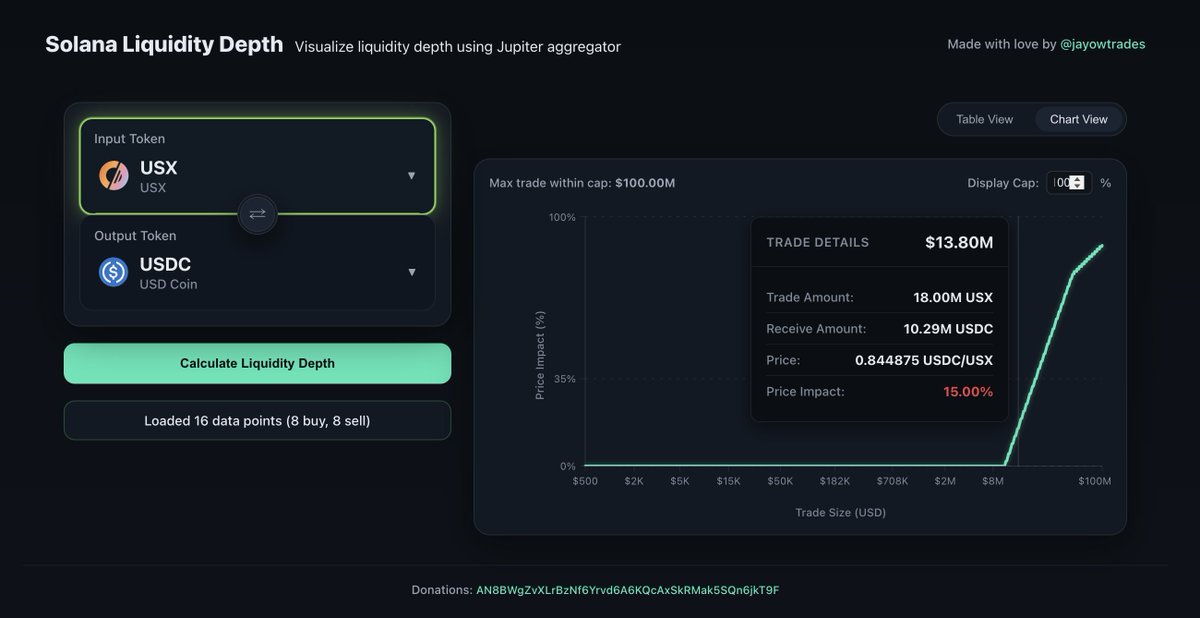
Task: Click the 'Trade Size (USD)' axis title
Action: click(x=840, y=512)
